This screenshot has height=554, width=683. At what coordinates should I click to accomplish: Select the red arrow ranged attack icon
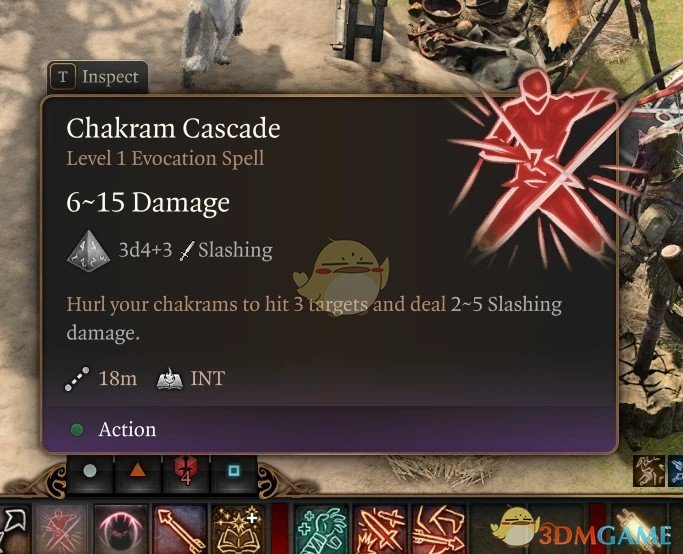tap(179, 530)
